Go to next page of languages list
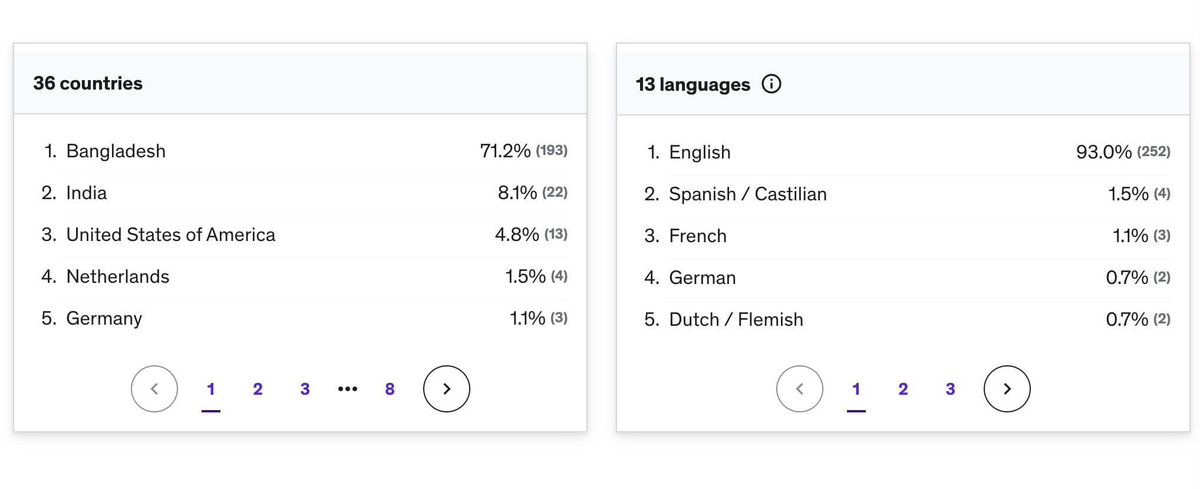Viewport: 1200px width, 489px height. pyautogui.click(x=1007, y=389)
